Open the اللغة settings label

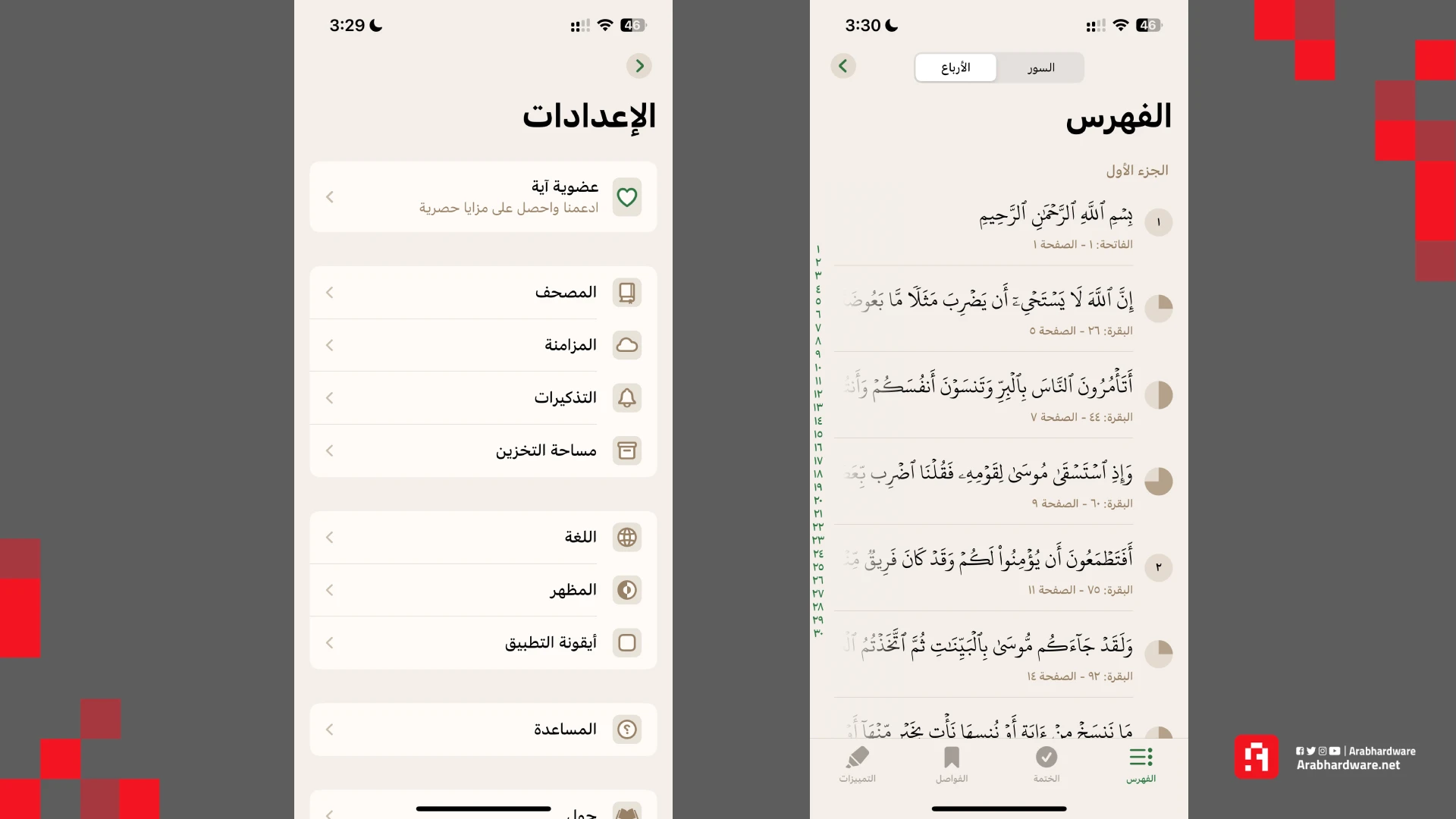(x=581, y=537)
